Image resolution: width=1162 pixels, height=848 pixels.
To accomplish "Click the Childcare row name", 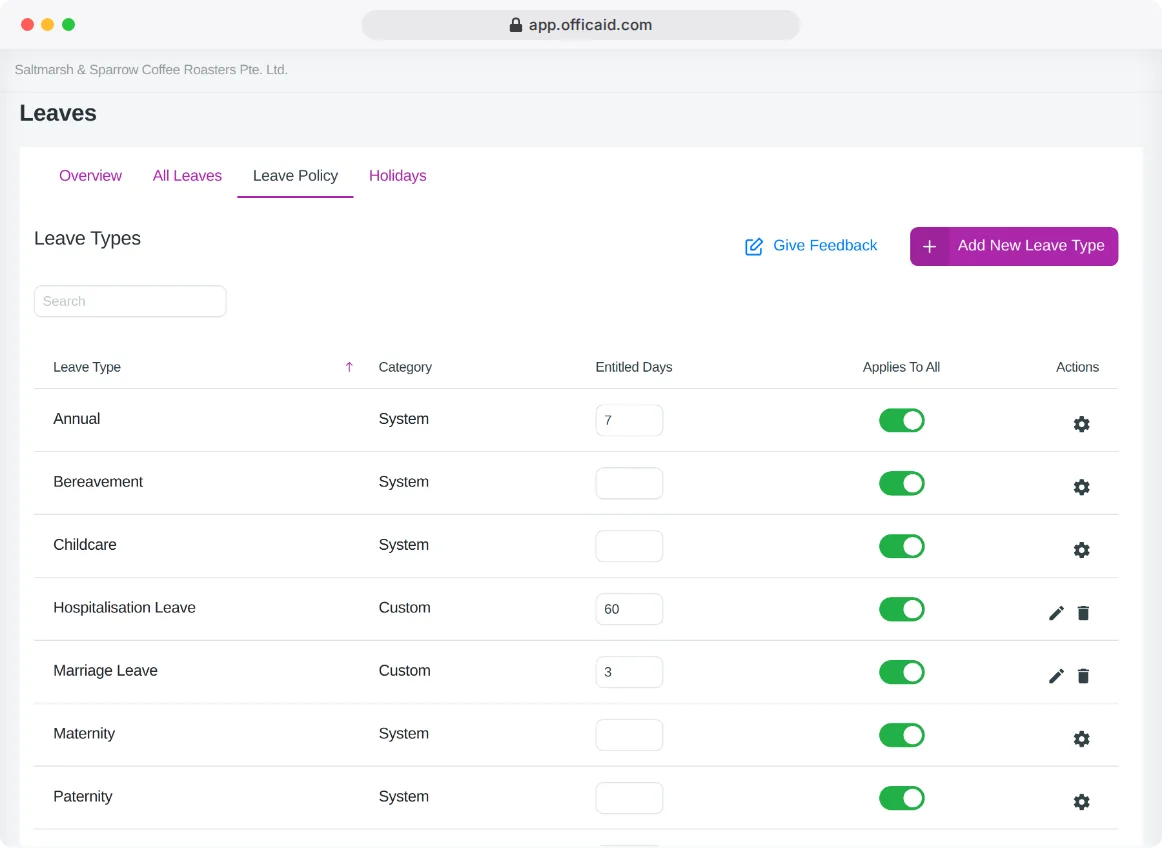I will [84, 545].
